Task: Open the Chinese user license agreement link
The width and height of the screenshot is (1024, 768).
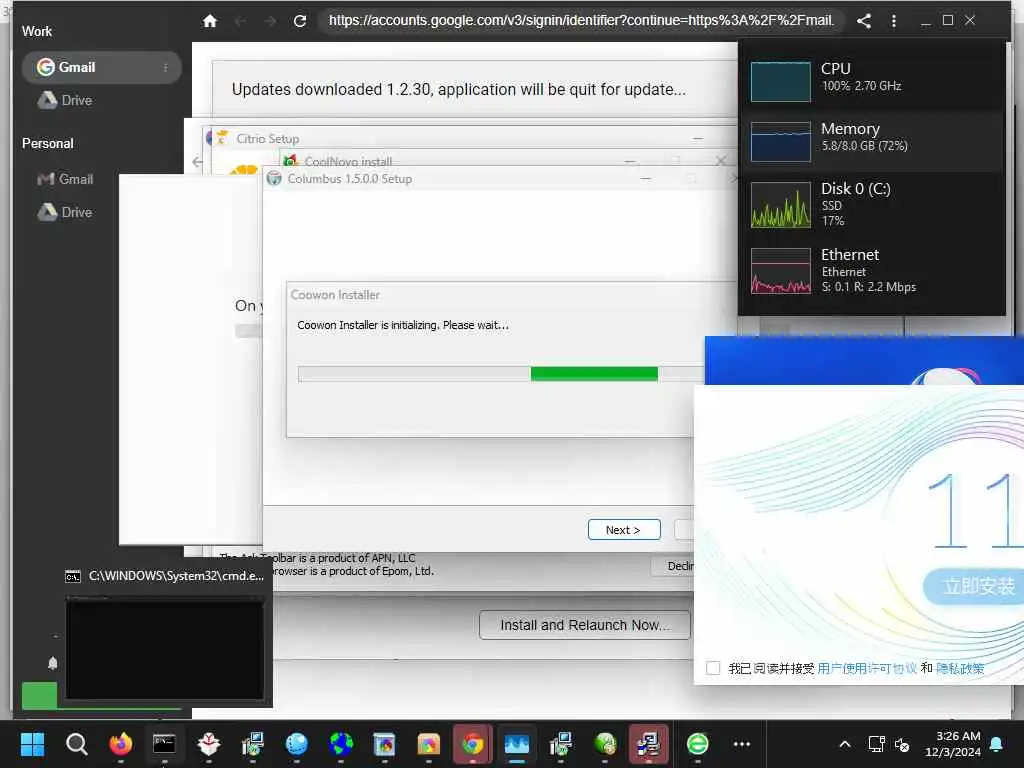Action: pos(867,668)
